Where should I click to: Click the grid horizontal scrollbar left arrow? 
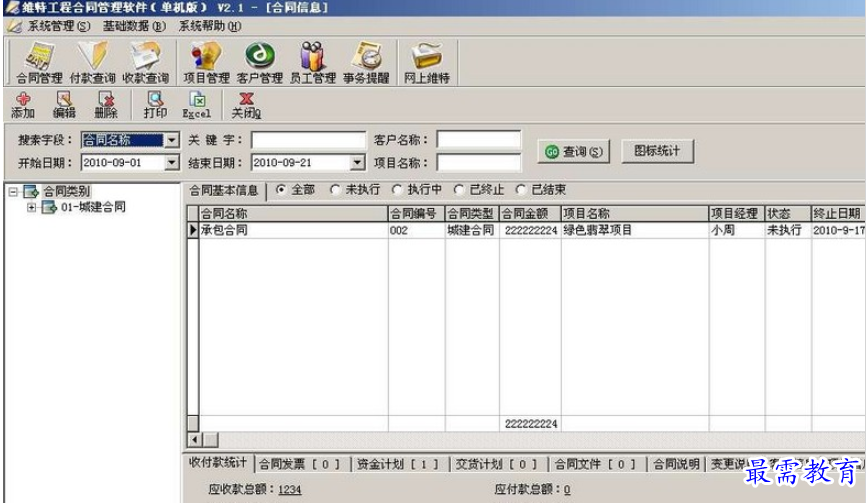[x=194, y=440]
